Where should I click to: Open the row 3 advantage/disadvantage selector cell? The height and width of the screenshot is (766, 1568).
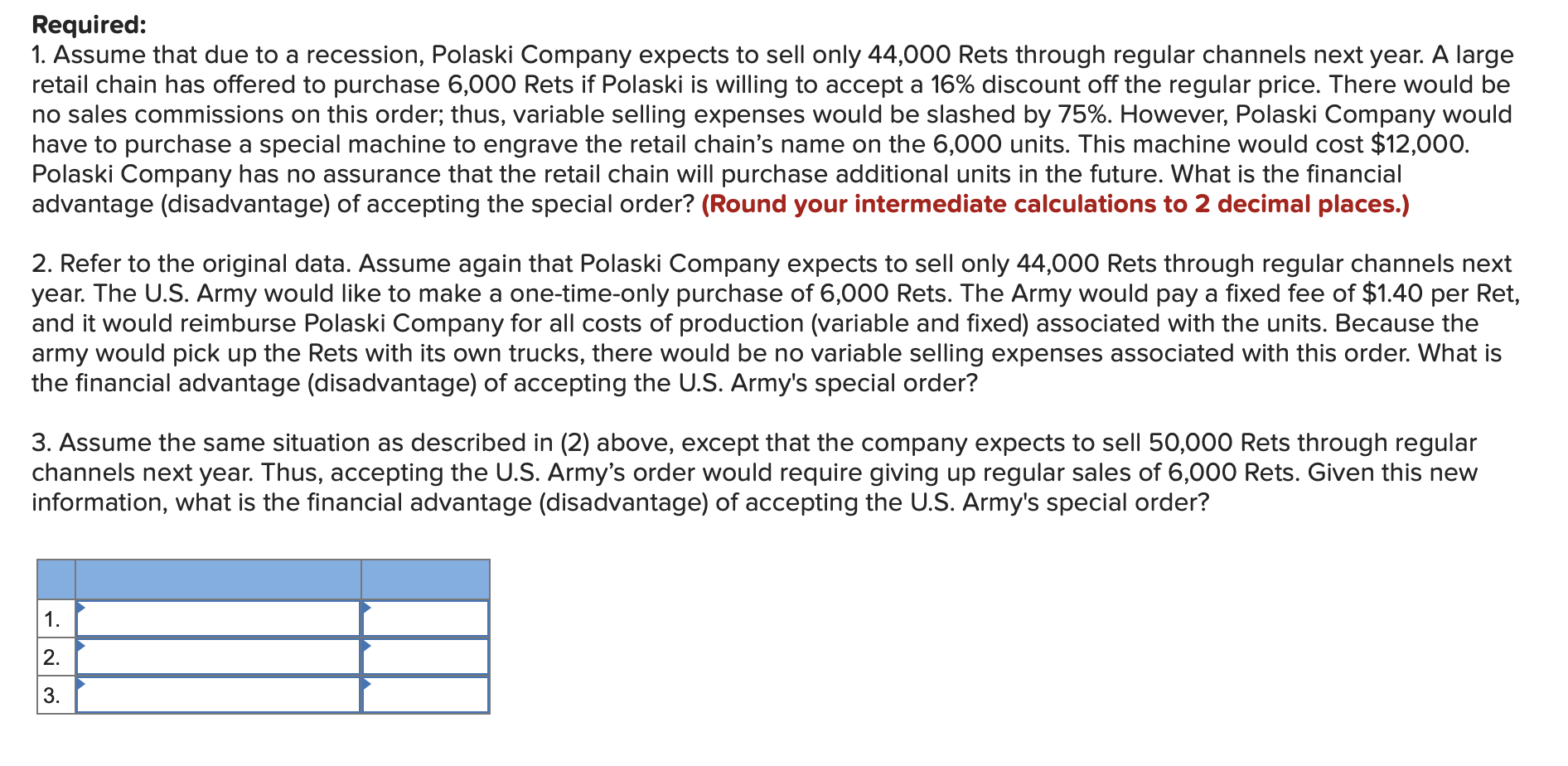[219, 695]
